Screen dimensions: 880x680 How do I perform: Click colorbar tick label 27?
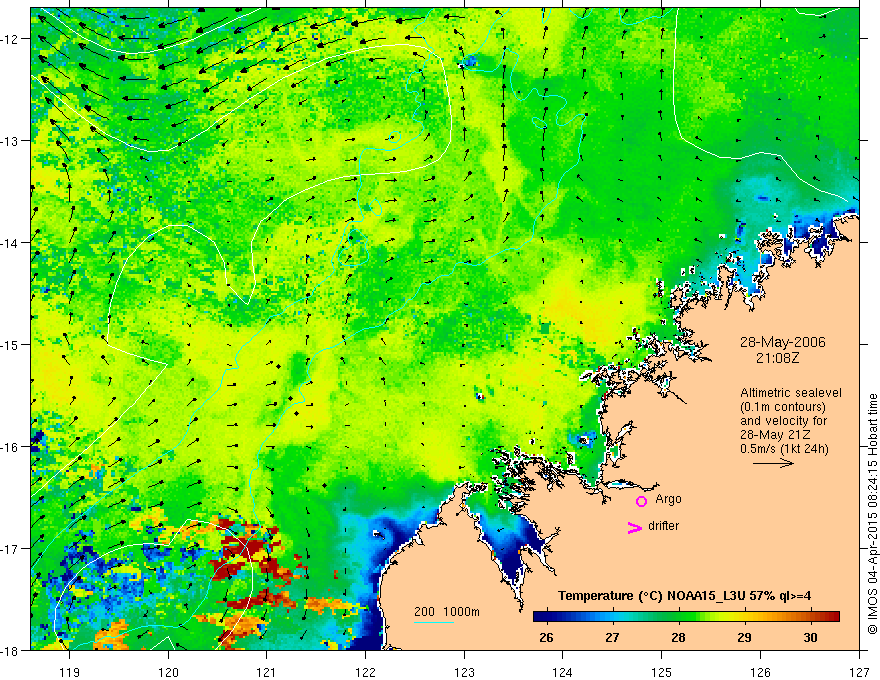coord(612,637)
